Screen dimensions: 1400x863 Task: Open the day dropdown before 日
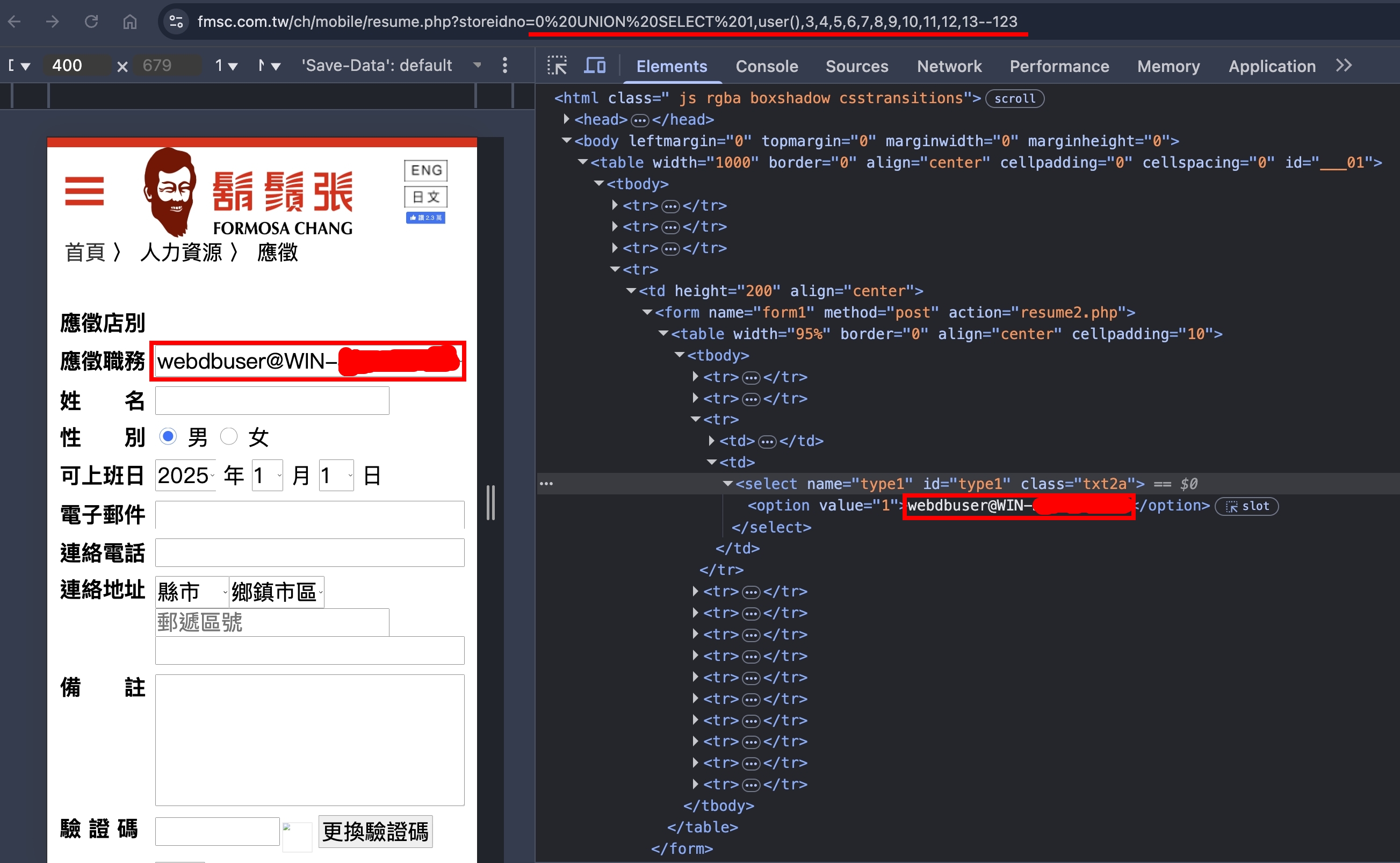pyautogui.click(x=335, y=476)
